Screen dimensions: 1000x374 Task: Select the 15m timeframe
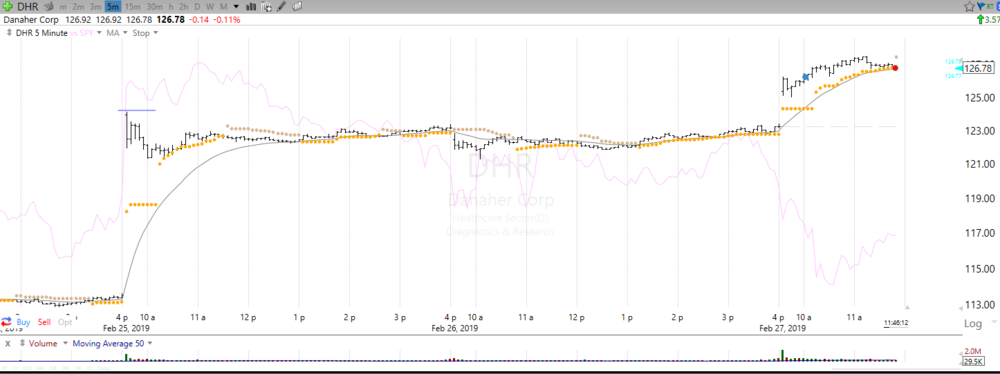(x=133, y=7)
